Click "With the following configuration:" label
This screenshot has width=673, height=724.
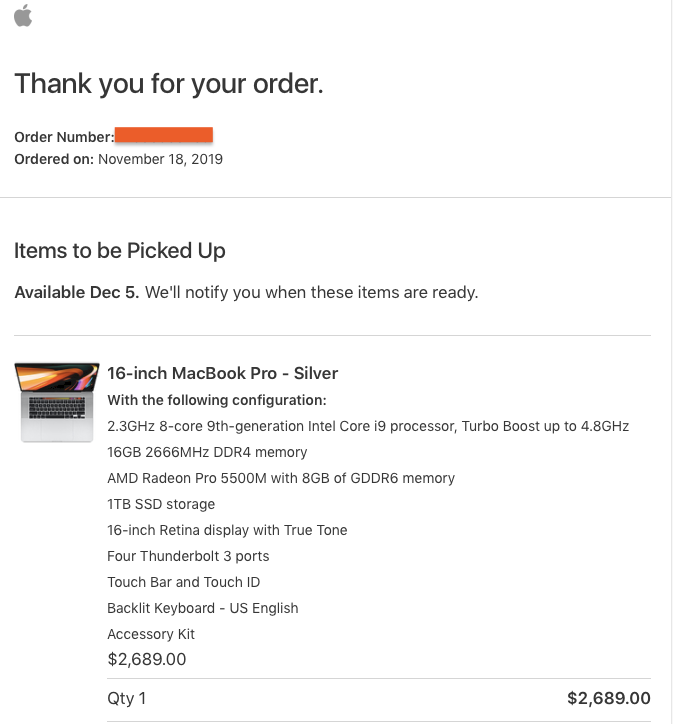[217, 400]
